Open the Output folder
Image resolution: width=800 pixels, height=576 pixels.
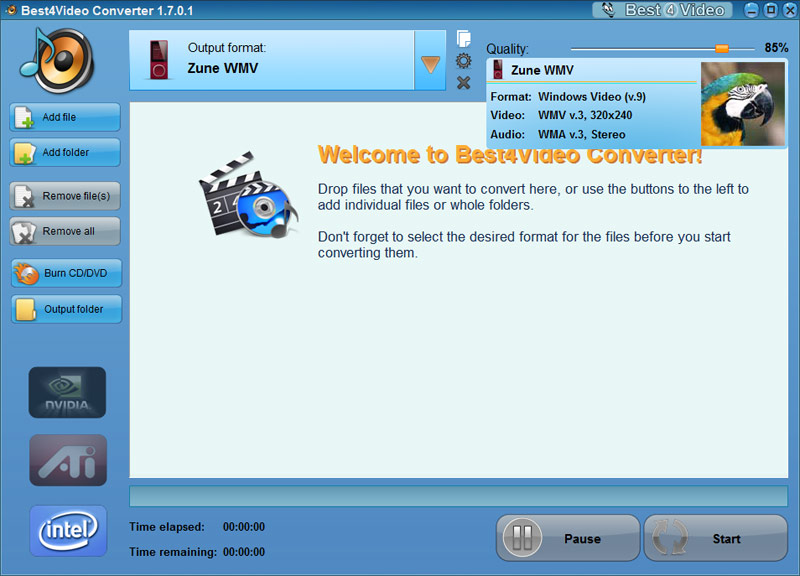(66, 309)
